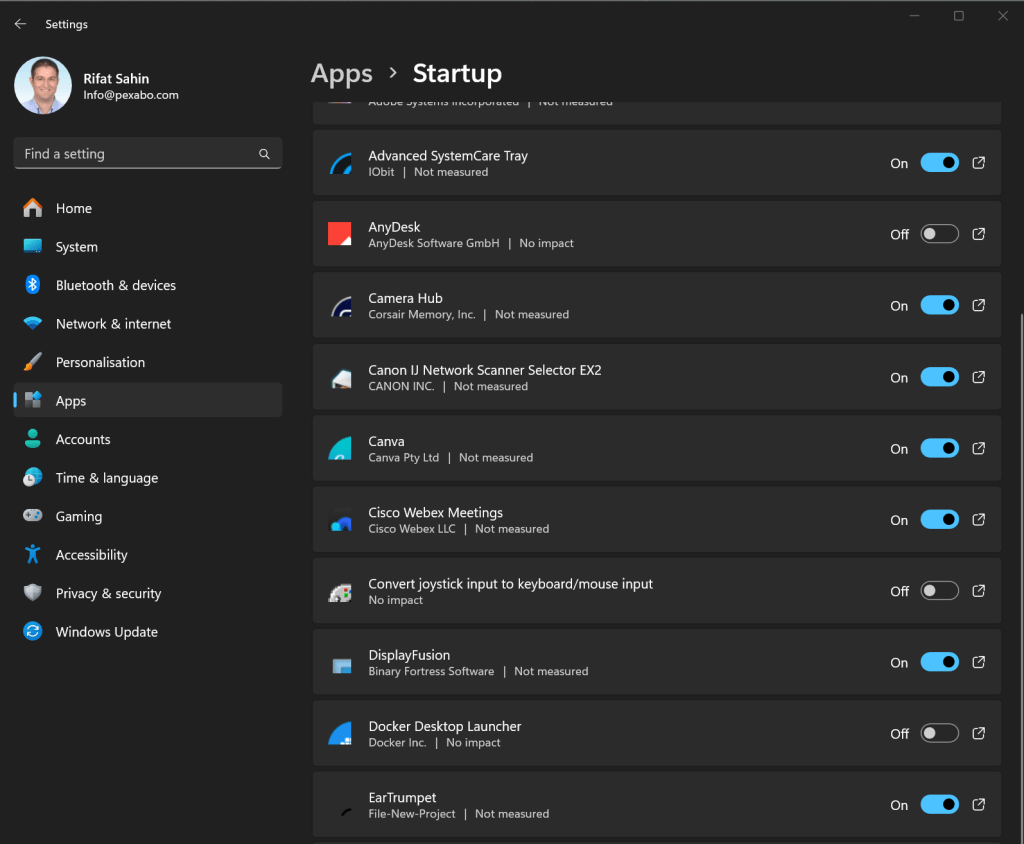The width and height of the screenshot is (1024, 844).
Task: Open Home settings page
Action: (148, 208)
